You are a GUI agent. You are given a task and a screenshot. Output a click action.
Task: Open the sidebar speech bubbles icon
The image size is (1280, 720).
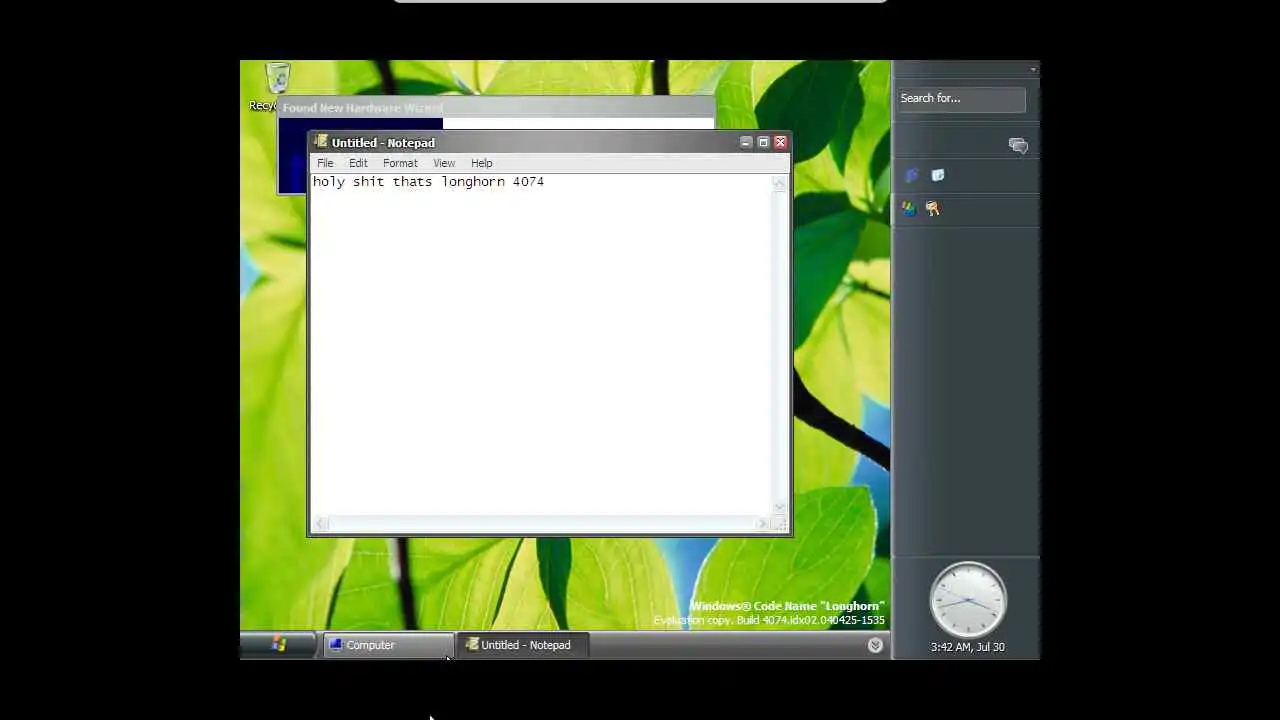pos(1018,146)
